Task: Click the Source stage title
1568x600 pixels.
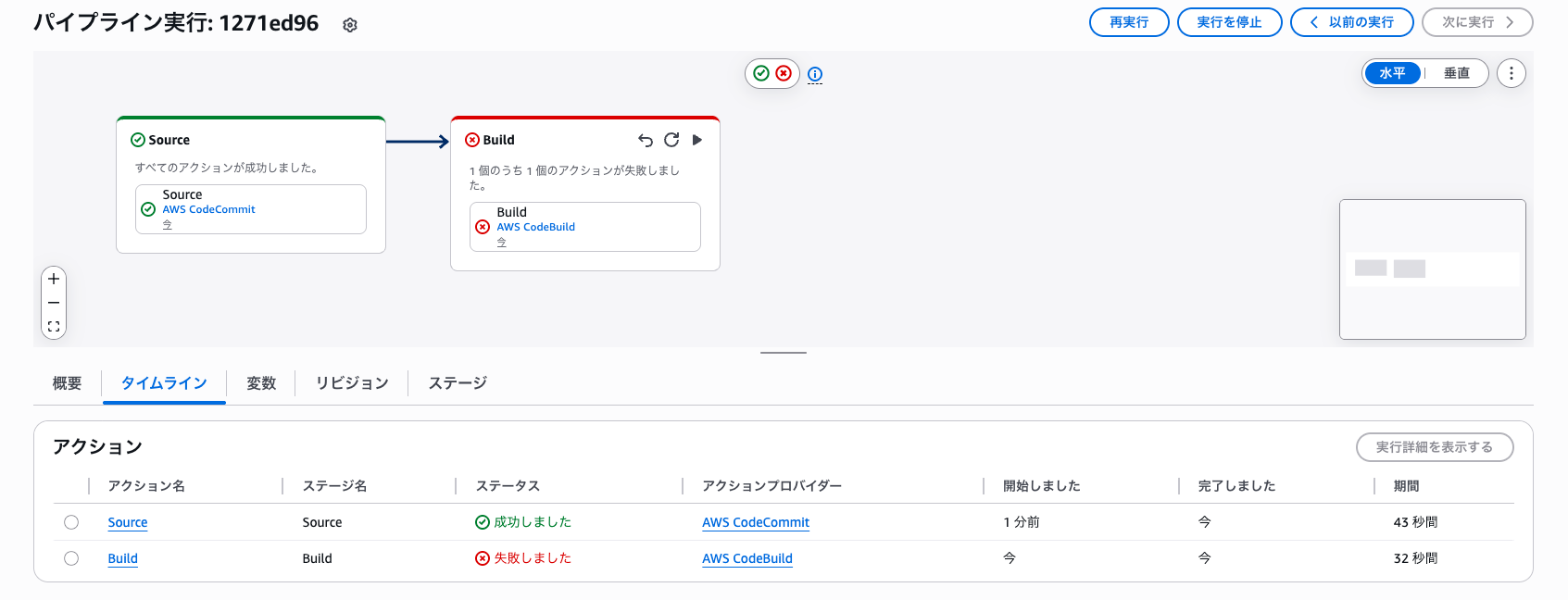Action: (169, 140)
